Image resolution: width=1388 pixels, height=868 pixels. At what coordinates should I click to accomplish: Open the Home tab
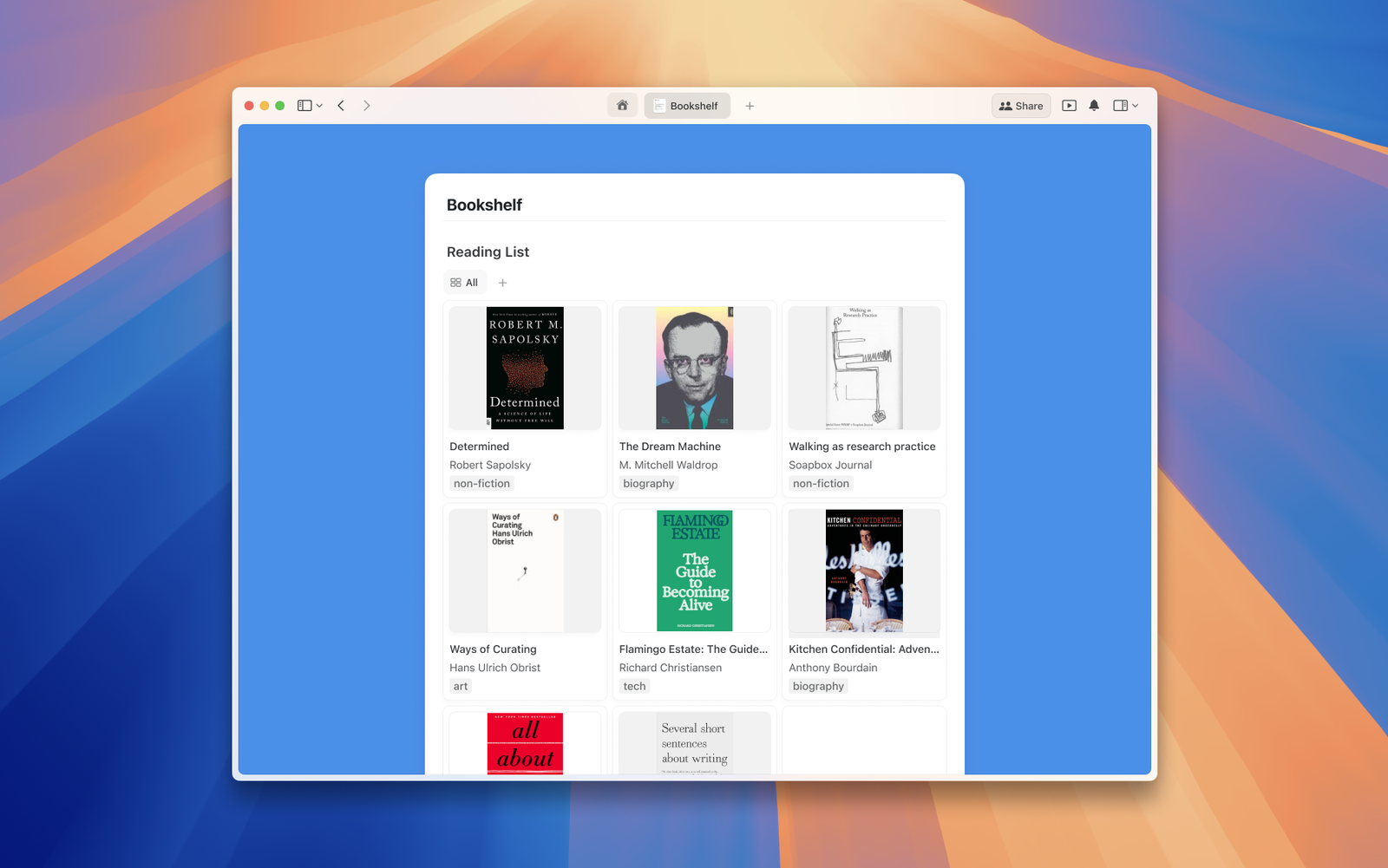(x=623, y=106)
